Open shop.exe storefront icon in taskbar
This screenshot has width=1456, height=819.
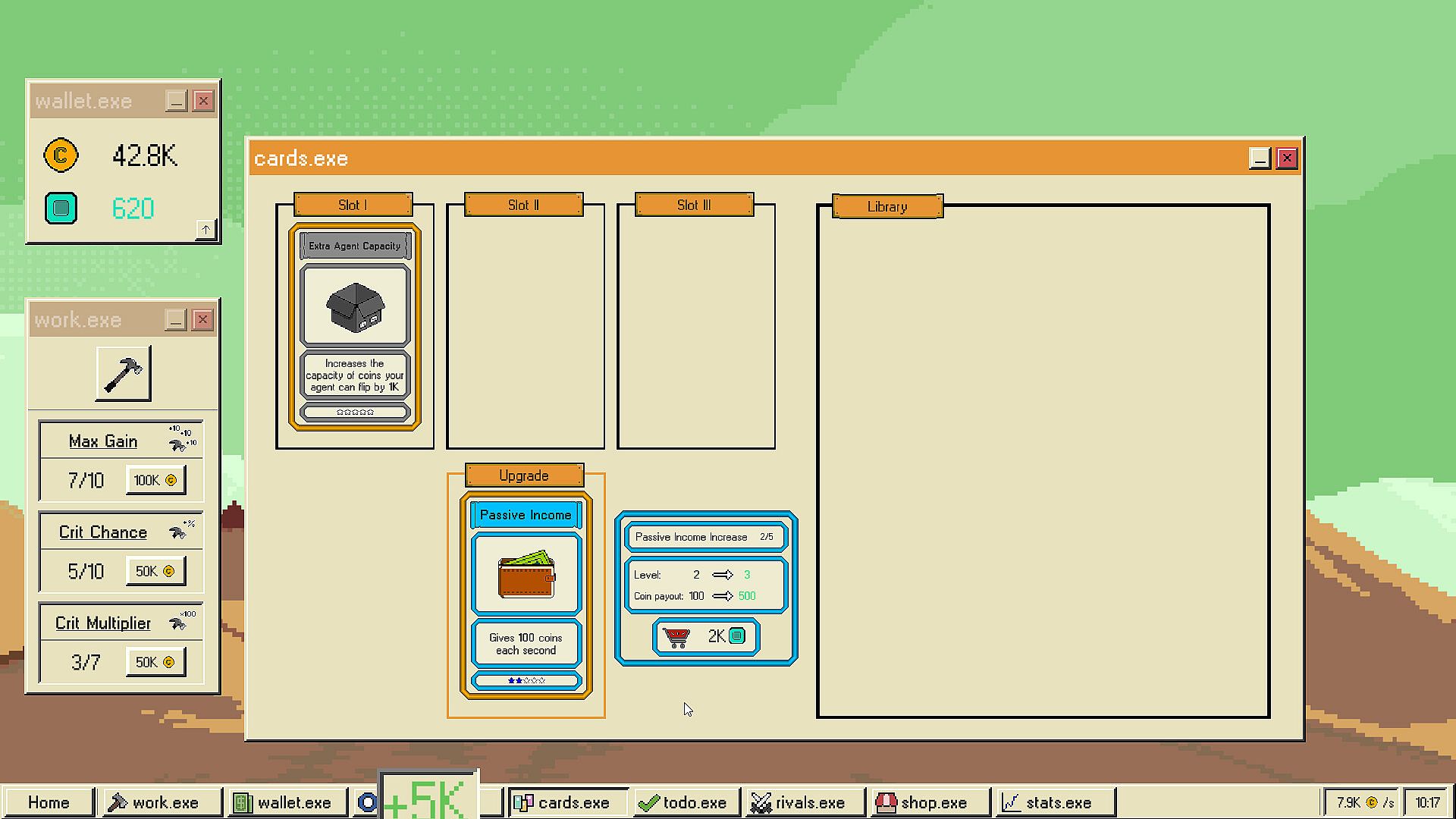point(886,802)
